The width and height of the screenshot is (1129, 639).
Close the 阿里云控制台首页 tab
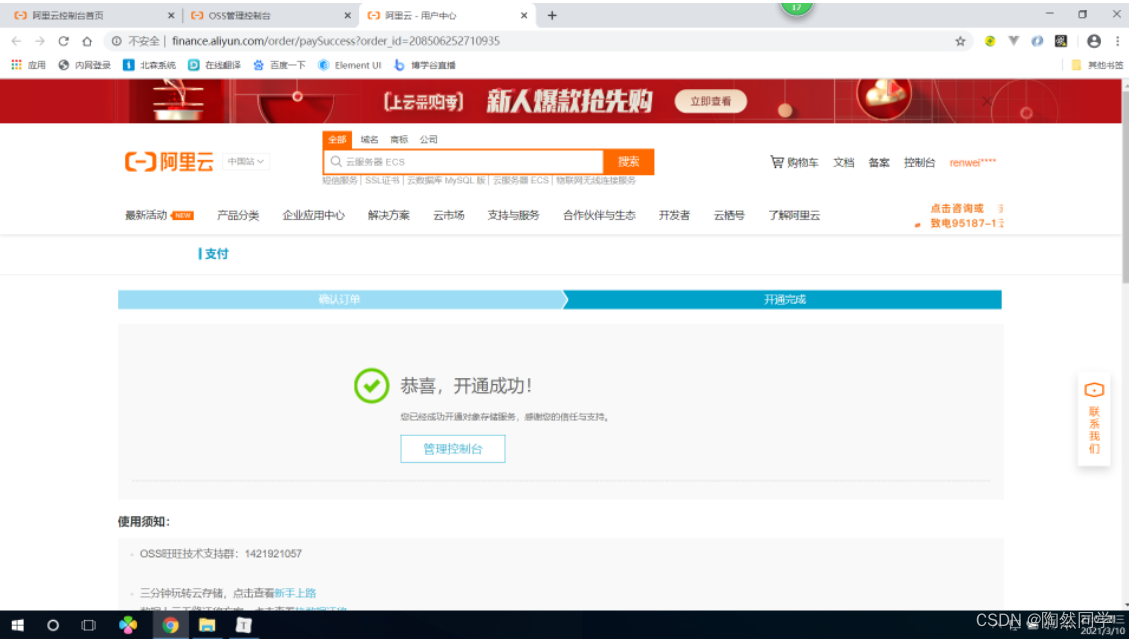click(171, 15)
